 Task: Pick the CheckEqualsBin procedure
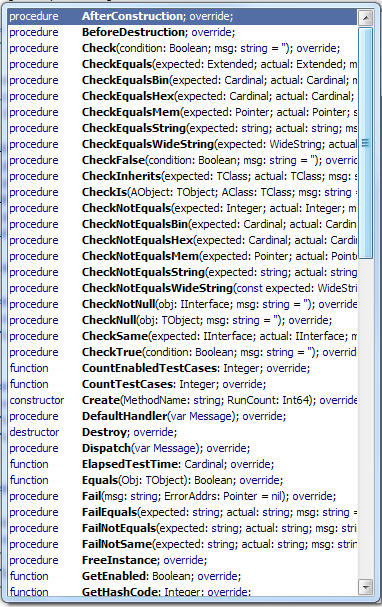182,80
